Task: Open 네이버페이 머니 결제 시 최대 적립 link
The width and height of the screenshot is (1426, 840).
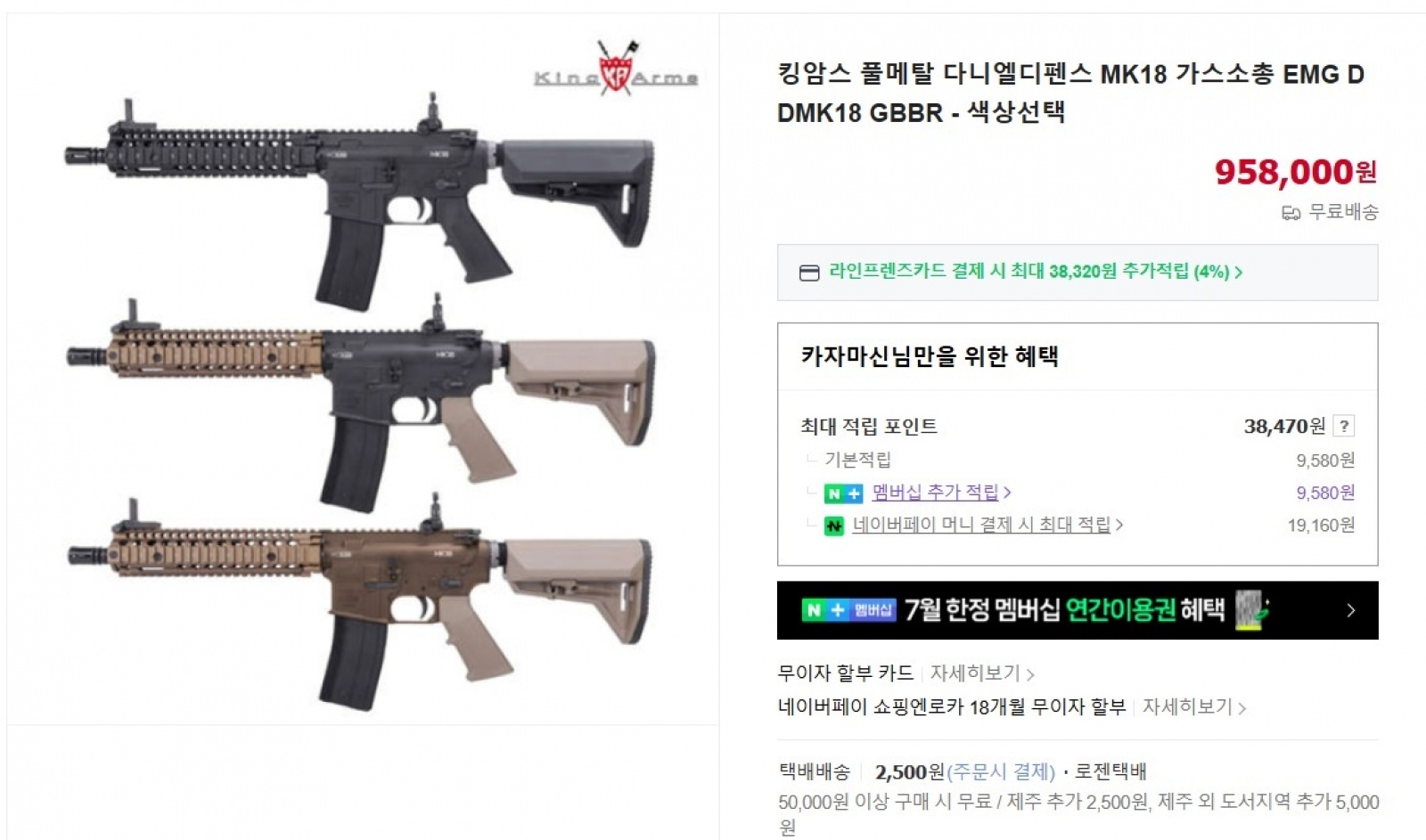Action: click(981, 525)
